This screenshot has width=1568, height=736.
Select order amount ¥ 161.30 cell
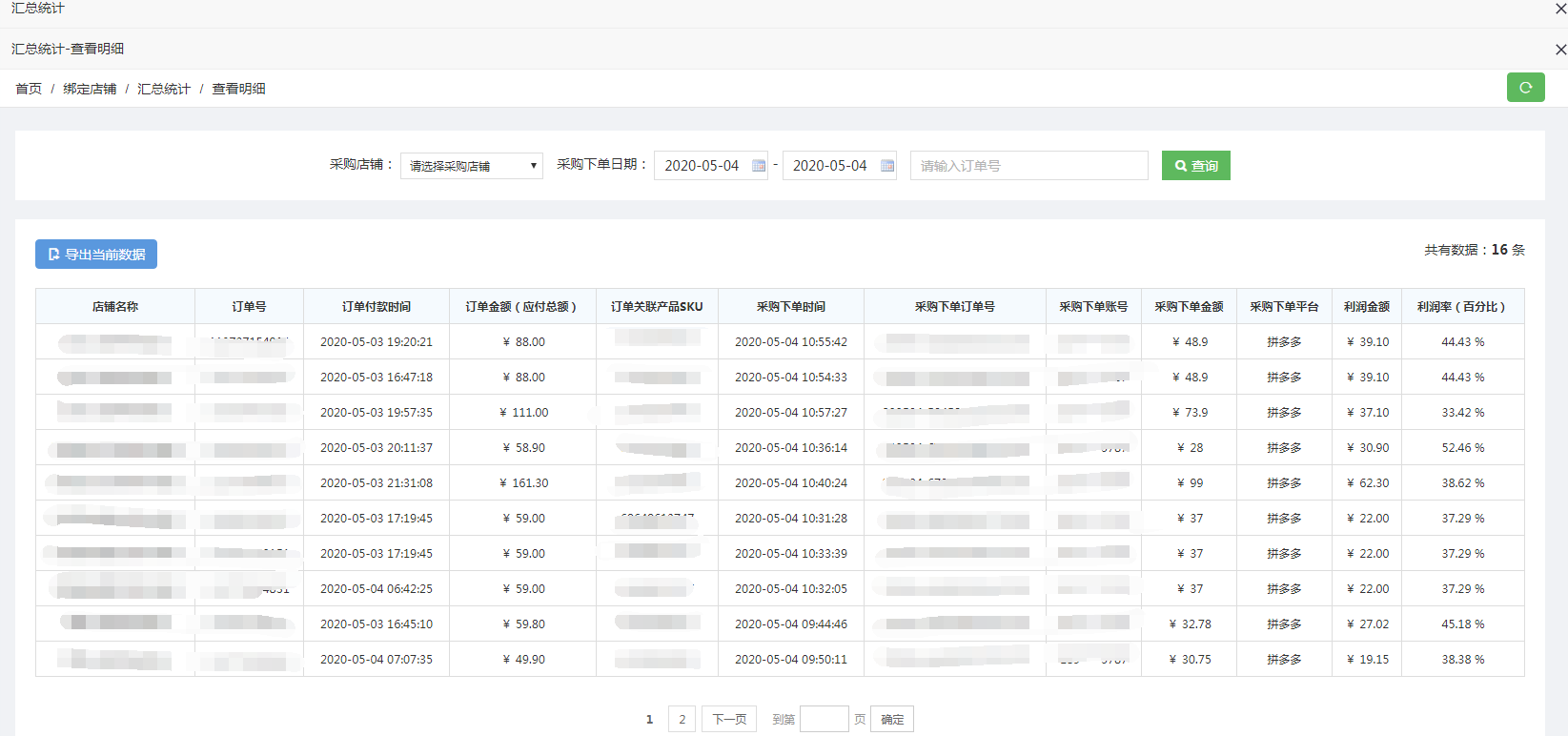[523, 483]
